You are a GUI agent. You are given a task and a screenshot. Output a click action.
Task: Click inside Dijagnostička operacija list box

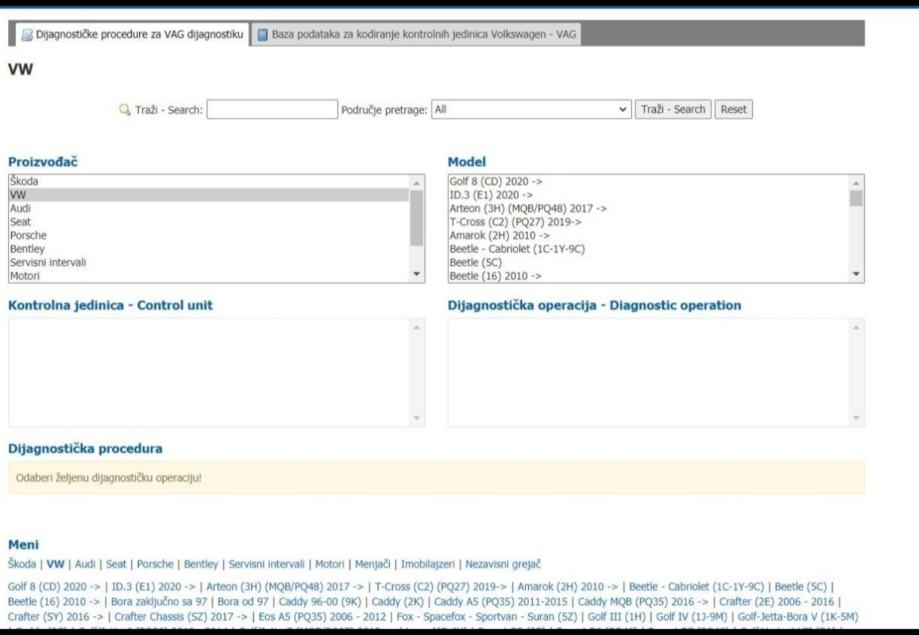pyautogui.click(x=656, y=372)
